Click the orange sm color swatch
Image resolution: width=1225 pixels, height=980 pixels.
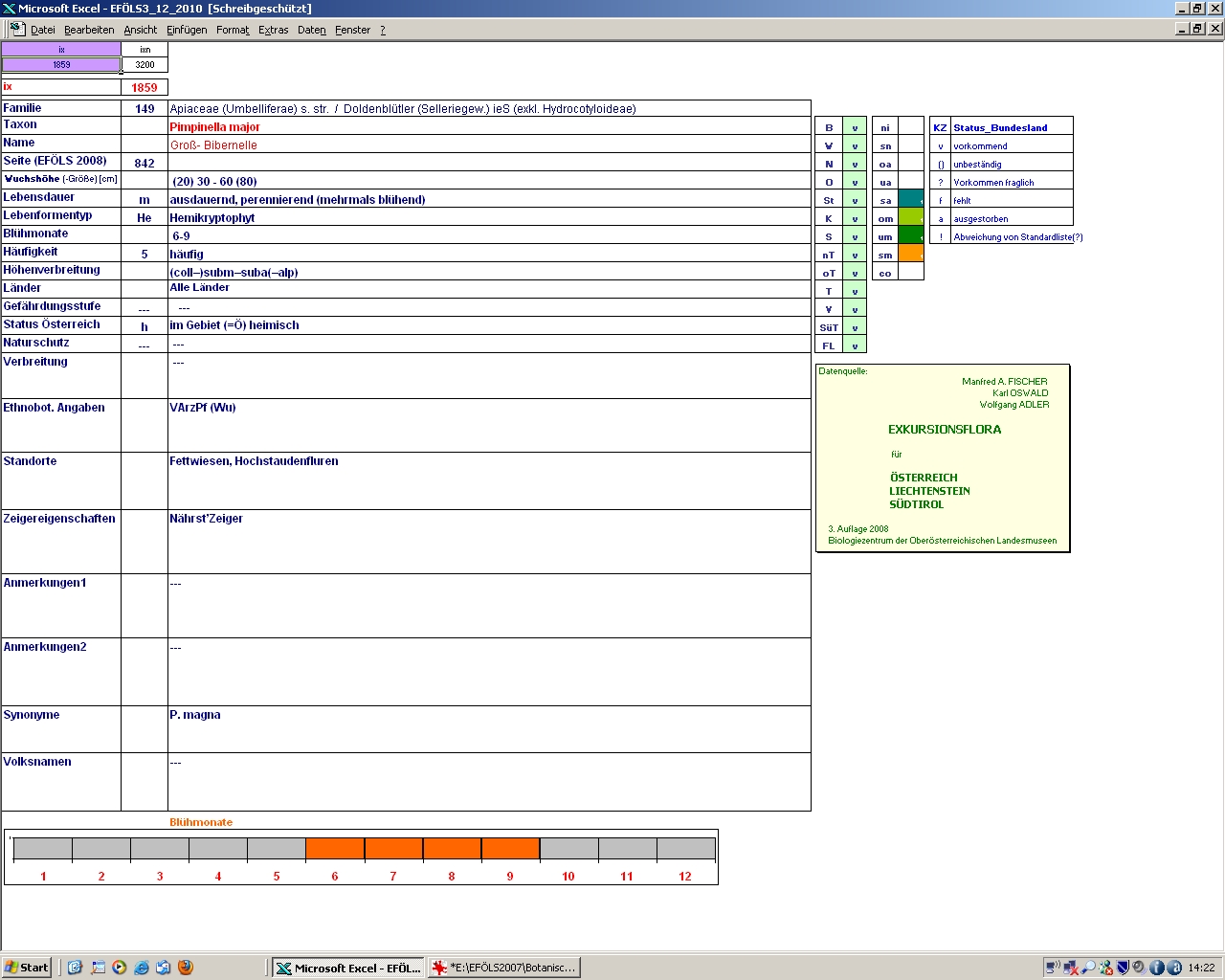[x=911, y=255]
